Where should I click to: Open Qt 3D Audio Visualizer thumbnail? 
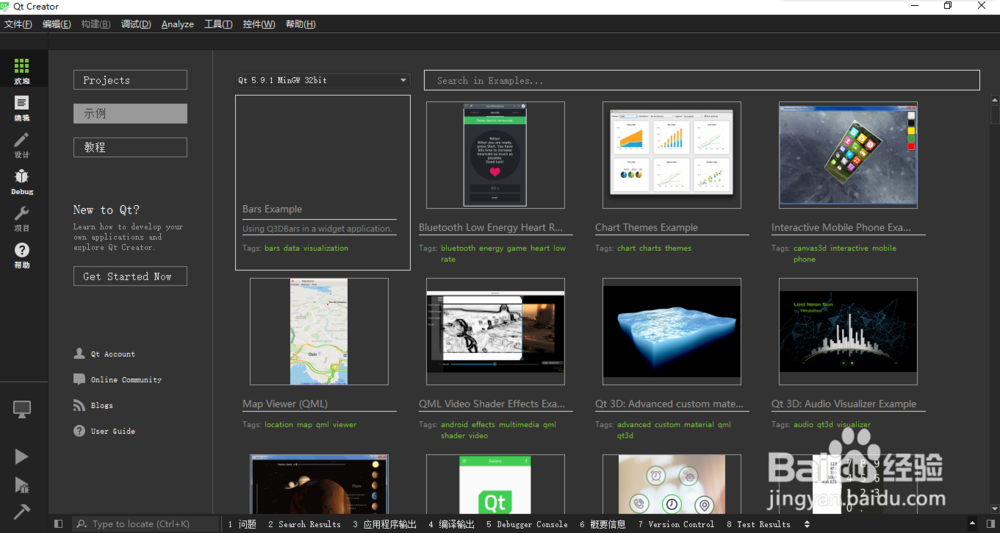pos(848,332)
